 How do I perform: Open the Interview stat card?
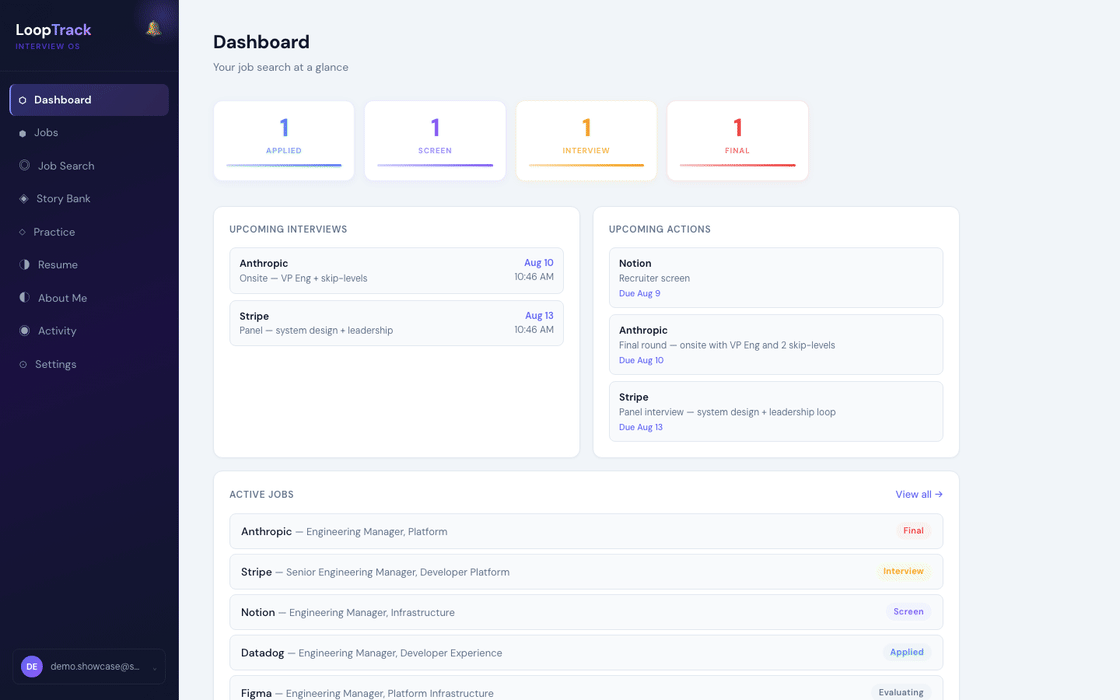point(586,141)
